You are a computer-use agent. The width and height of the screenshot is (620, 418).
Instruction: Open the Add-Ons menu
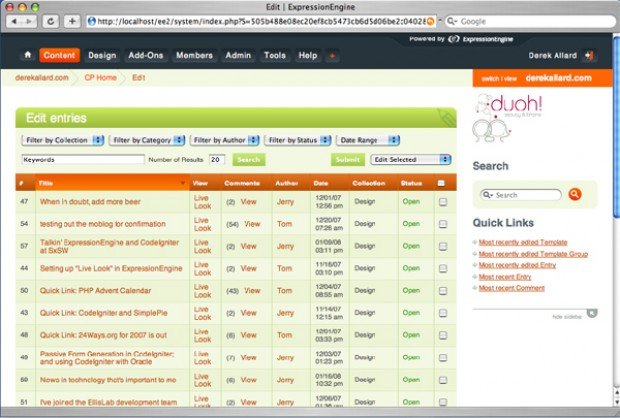pyautogui.click(x=146, y=55)
